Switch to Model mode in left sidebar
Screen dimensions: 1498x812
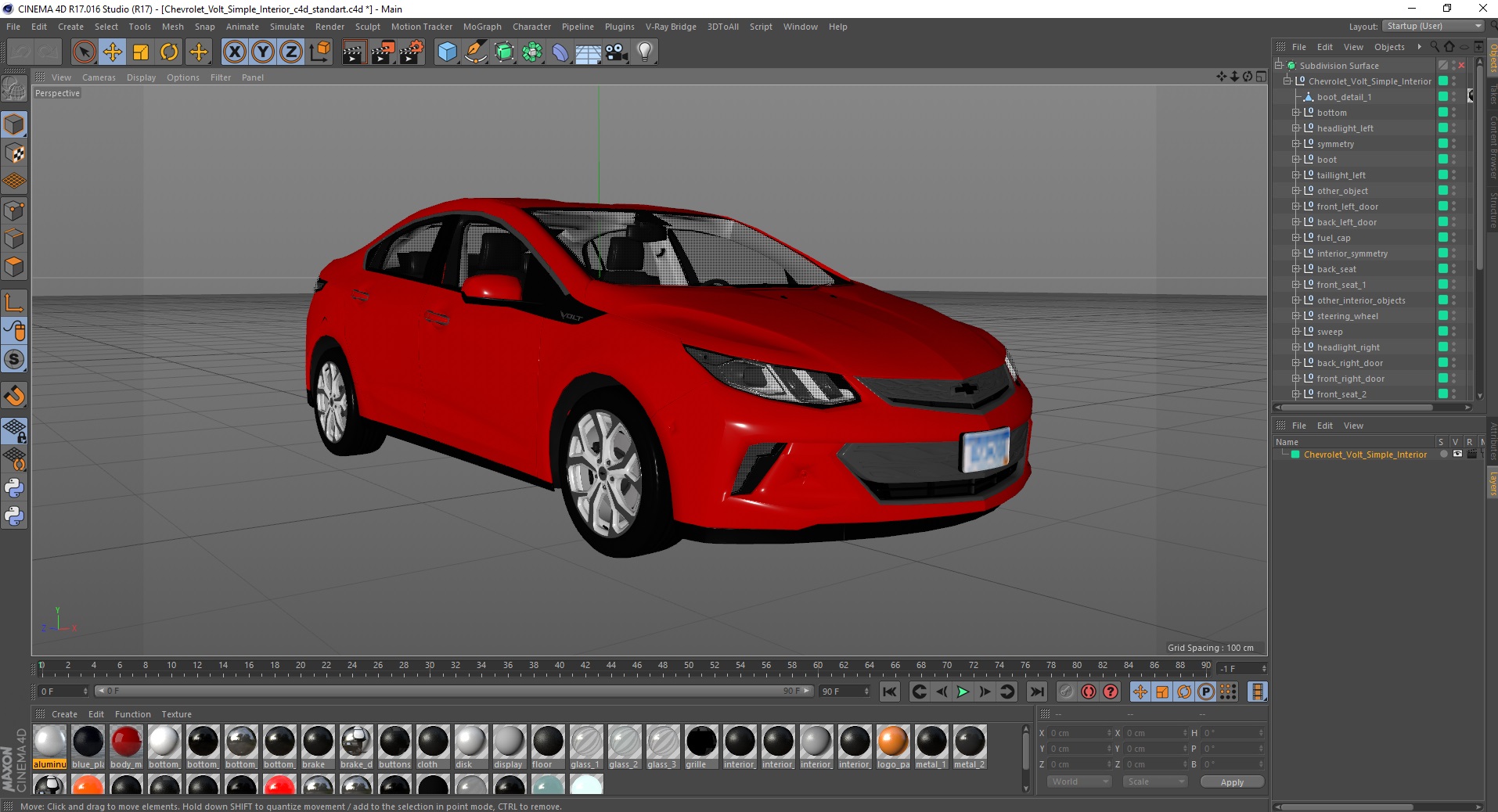pyautogui.click(x=14, y=124)
